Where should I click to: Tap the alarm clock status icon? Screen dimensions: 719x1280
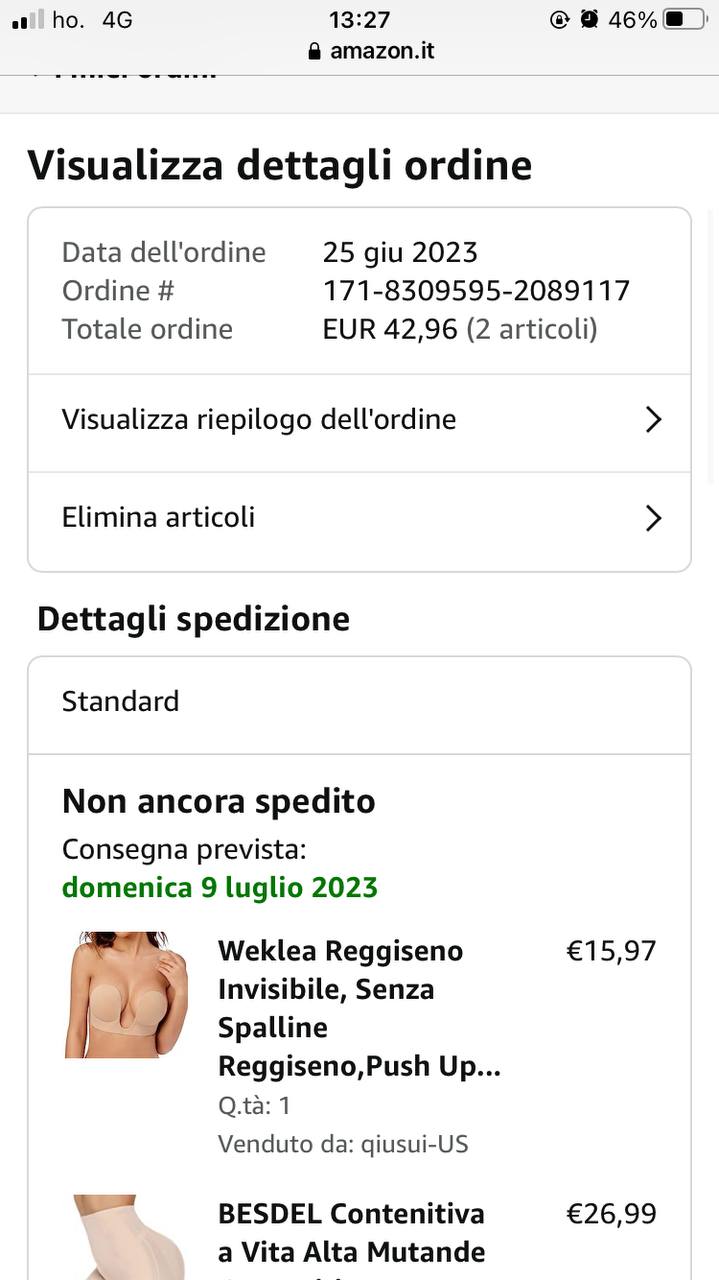pyautogui.click(x=590, y=19)
